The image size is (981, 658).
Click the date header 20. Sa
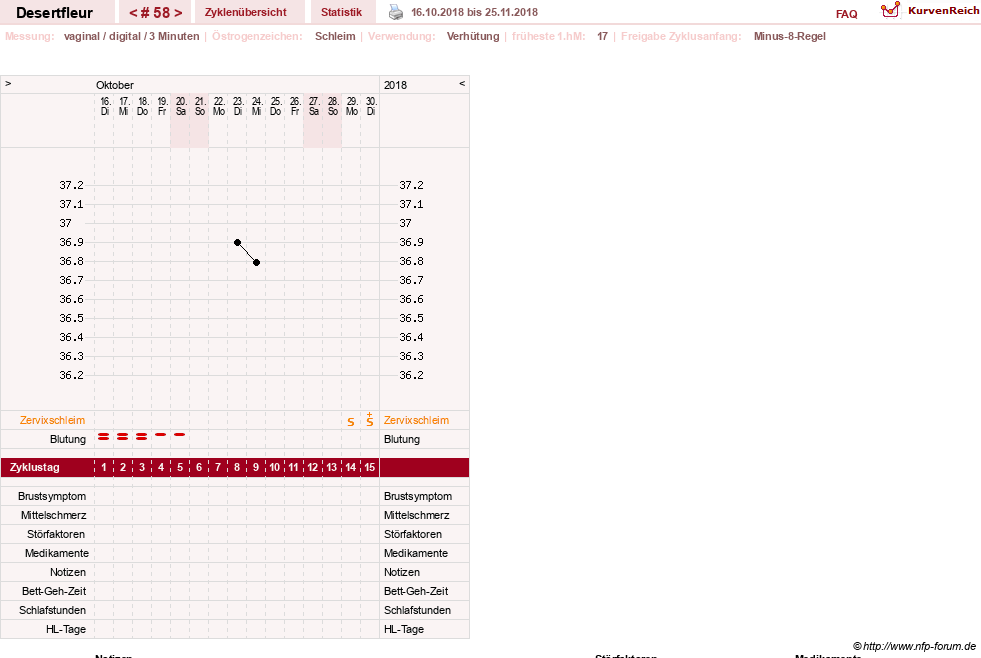[x=181, y=106]
